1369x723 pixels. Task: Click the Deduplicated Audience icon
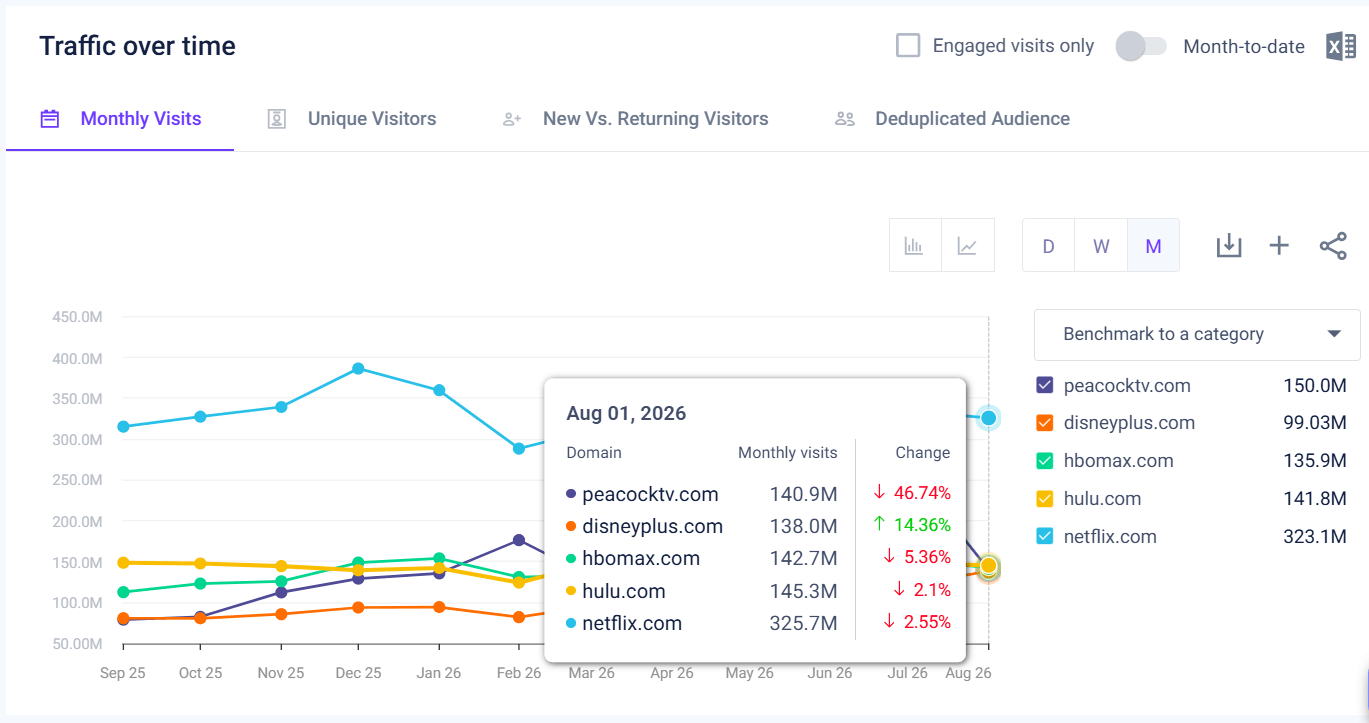(x=844, y=119)
